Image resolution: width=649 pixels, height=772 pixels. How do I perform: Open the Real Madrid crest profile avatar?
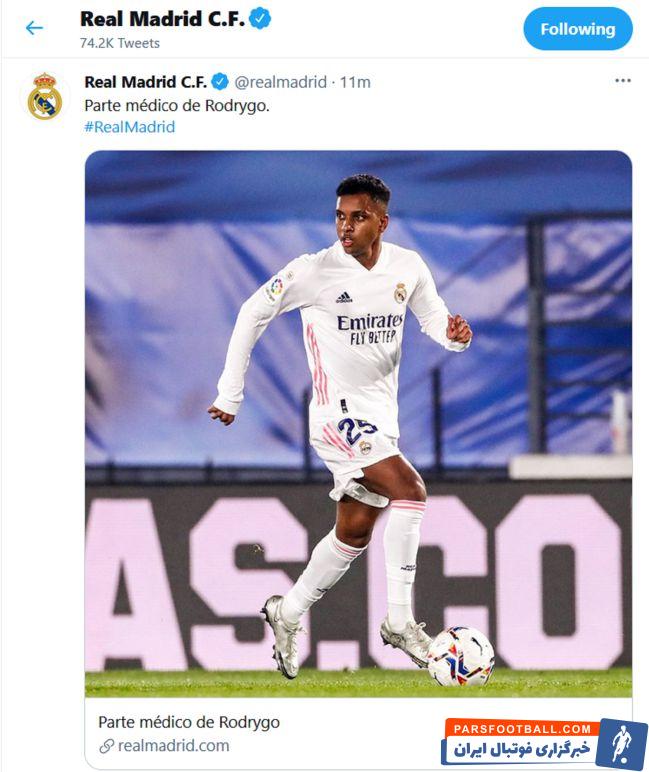[x=45, y=96]
